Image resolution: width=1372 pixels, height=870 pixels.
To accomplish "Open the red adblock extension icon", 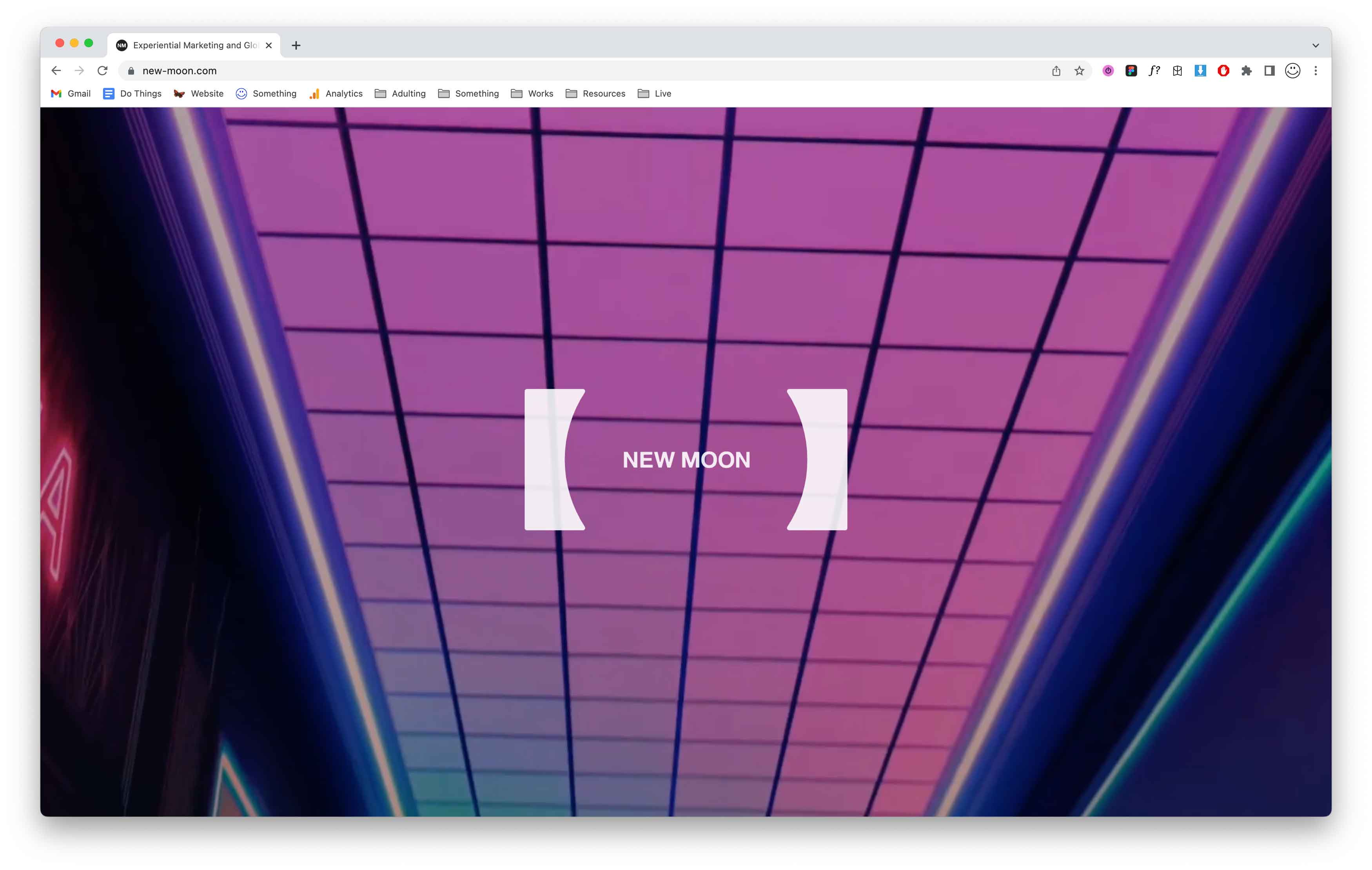I will click(x=1223, y=71).
